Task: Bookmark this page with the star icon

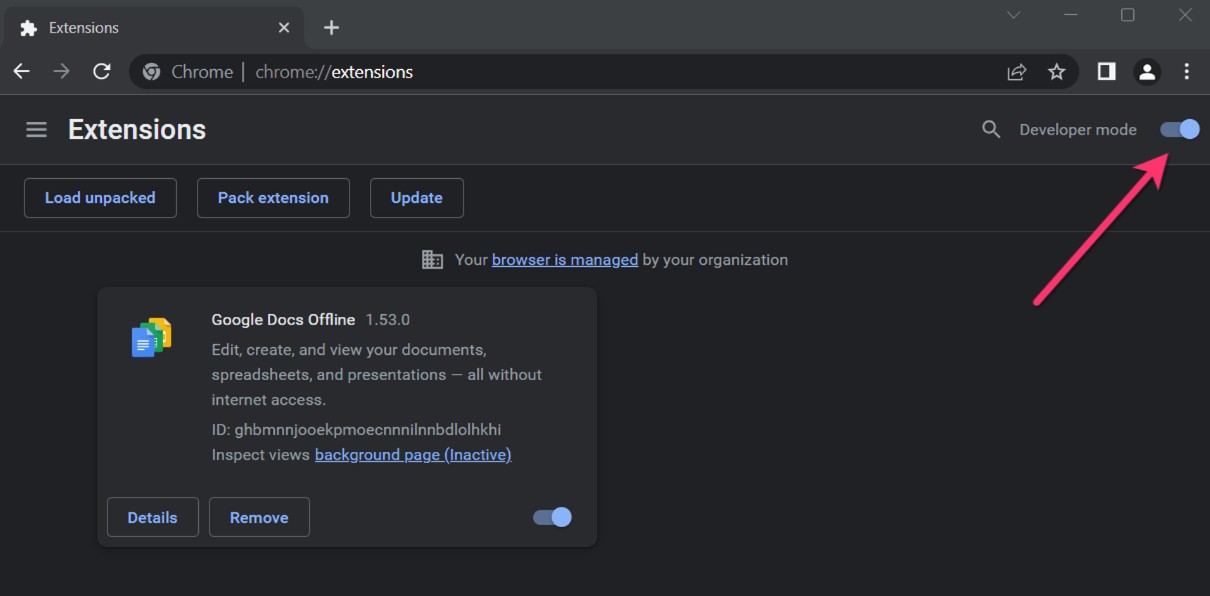Action: click(x=1056, y=72)
